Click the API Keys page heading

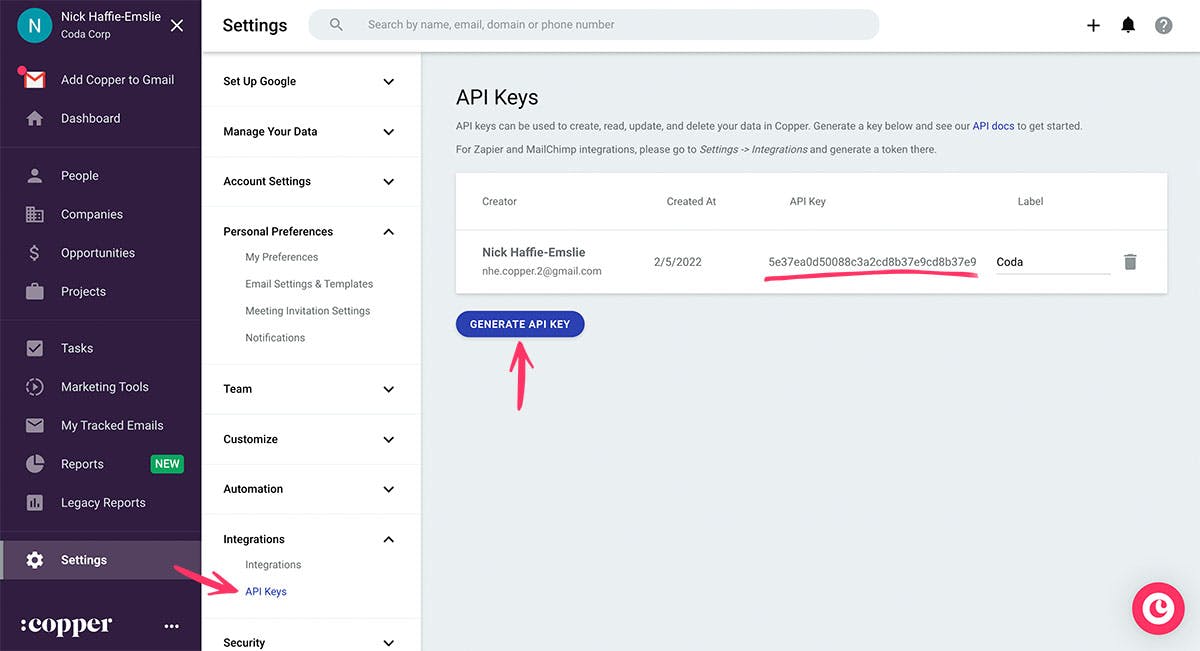coord(497,97)
